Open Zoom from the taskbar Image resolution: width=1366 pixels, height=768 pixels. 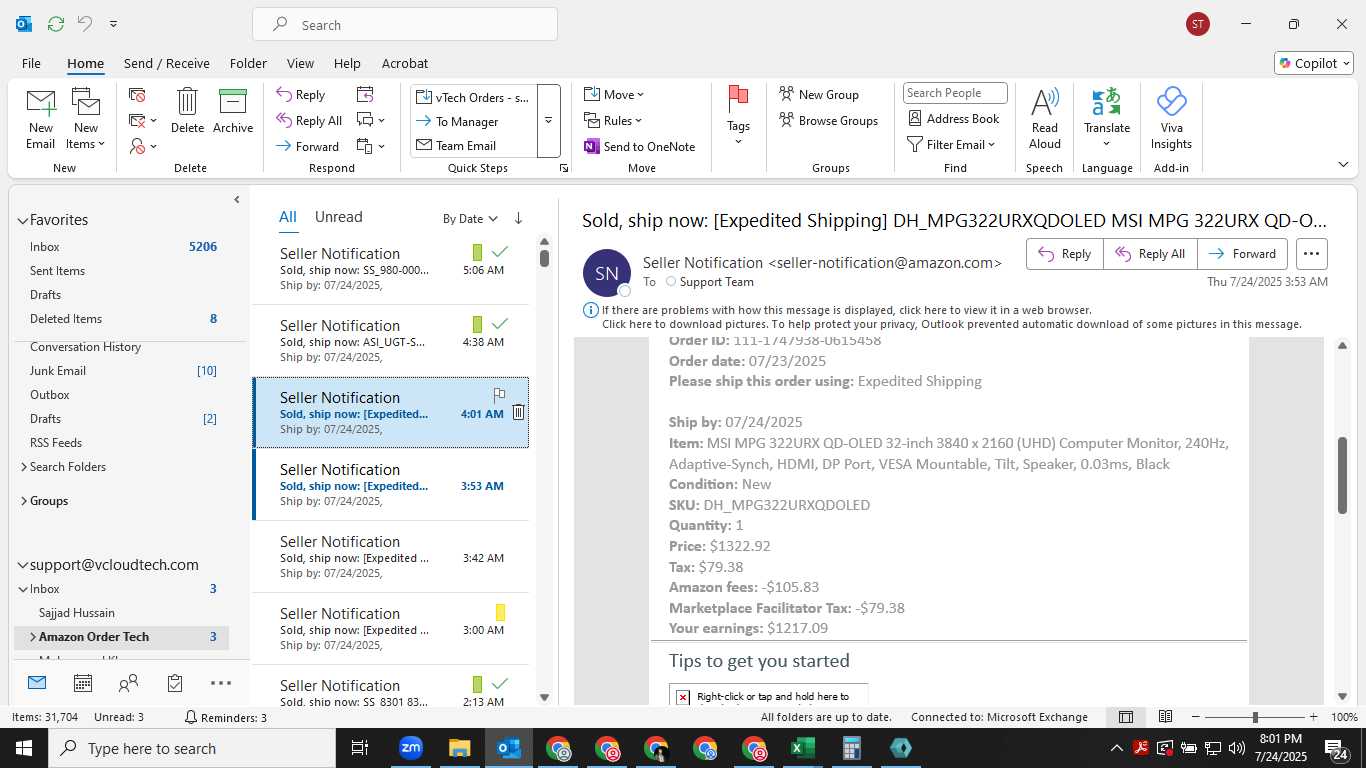tap(410, 748)
